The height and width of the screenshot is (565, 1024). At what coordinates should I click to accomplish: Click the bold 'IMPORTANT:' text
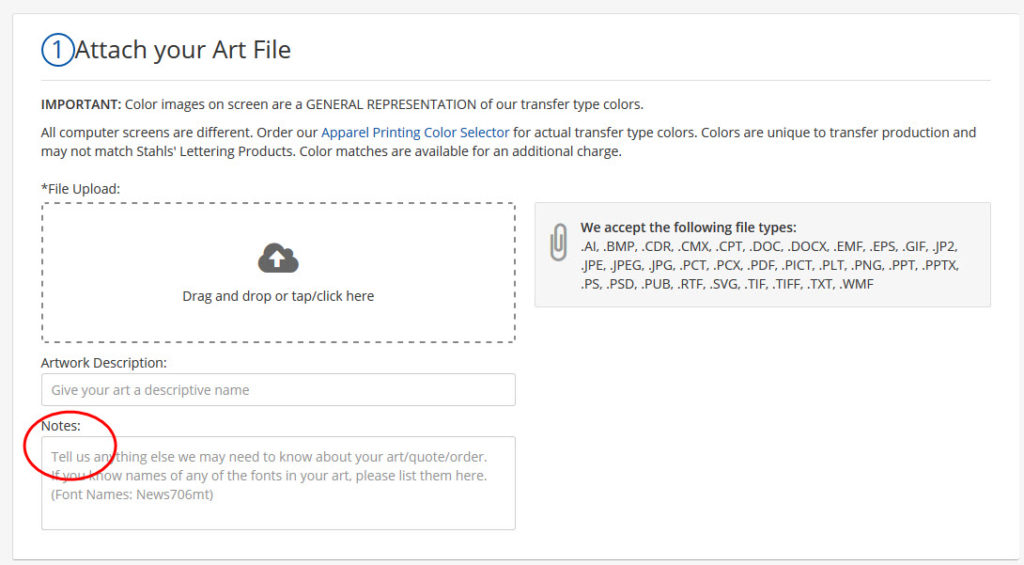click(80, 104)
